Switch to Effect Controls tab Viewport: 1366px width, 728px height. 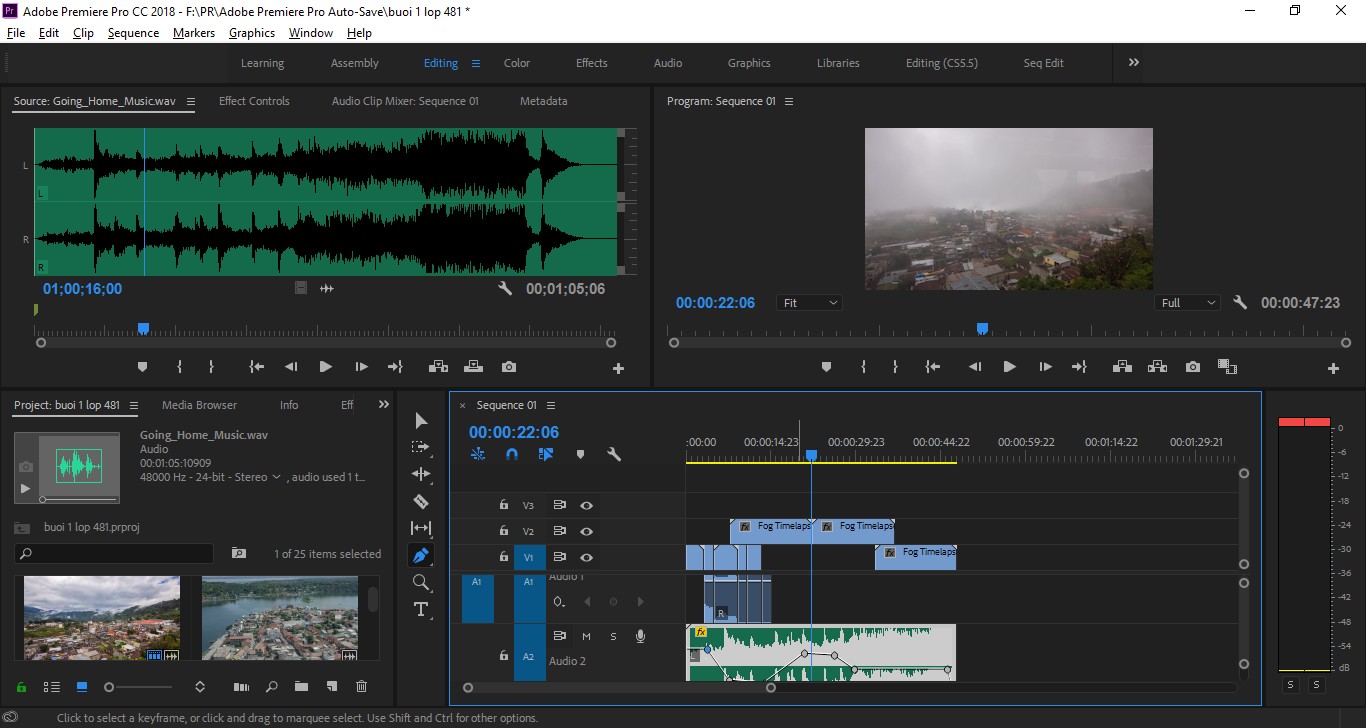coord(254,101)
